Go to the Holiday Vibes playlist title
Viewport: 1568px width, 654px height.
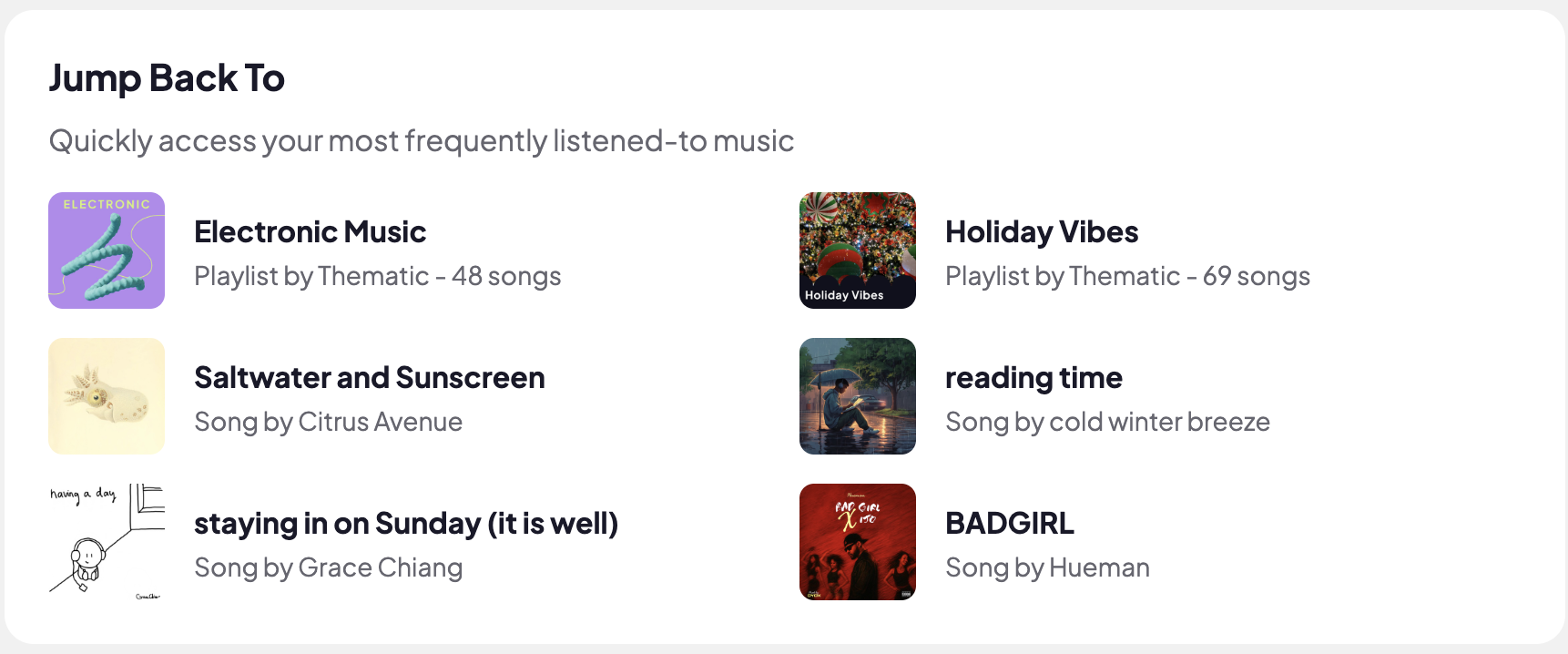pos(1041,232)
